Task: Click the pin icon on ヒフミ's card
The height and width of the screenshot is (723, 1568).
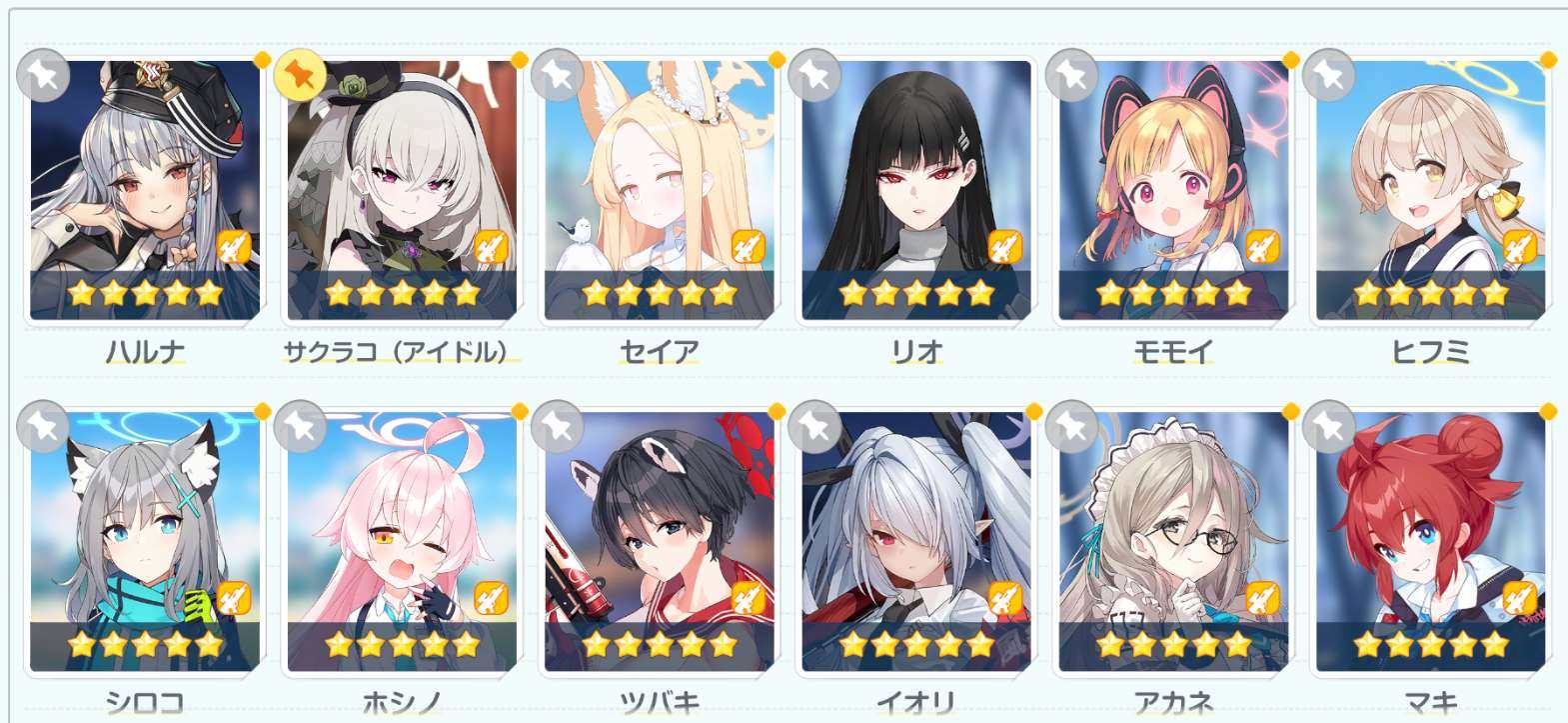Action: click(x=1329, y=75)
